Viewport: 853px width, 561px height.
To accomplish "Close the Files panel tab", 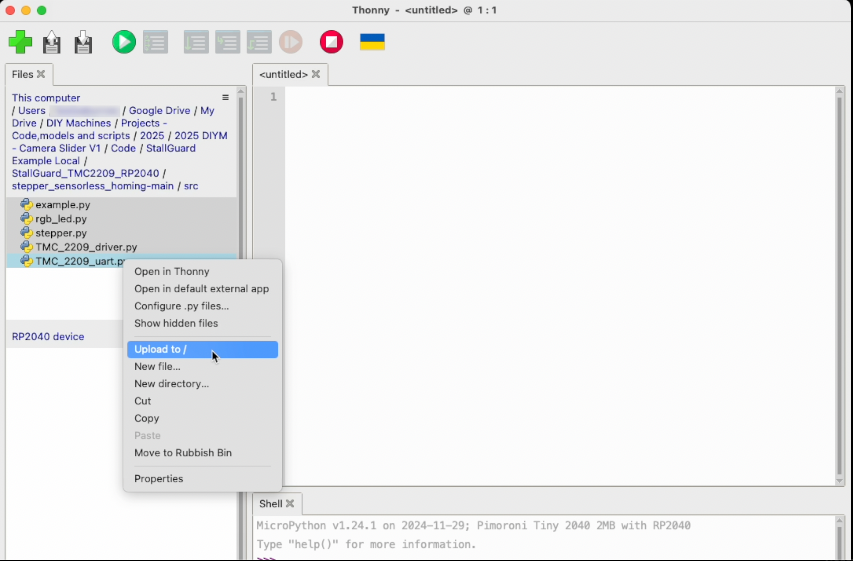I will tap(41, 74).
